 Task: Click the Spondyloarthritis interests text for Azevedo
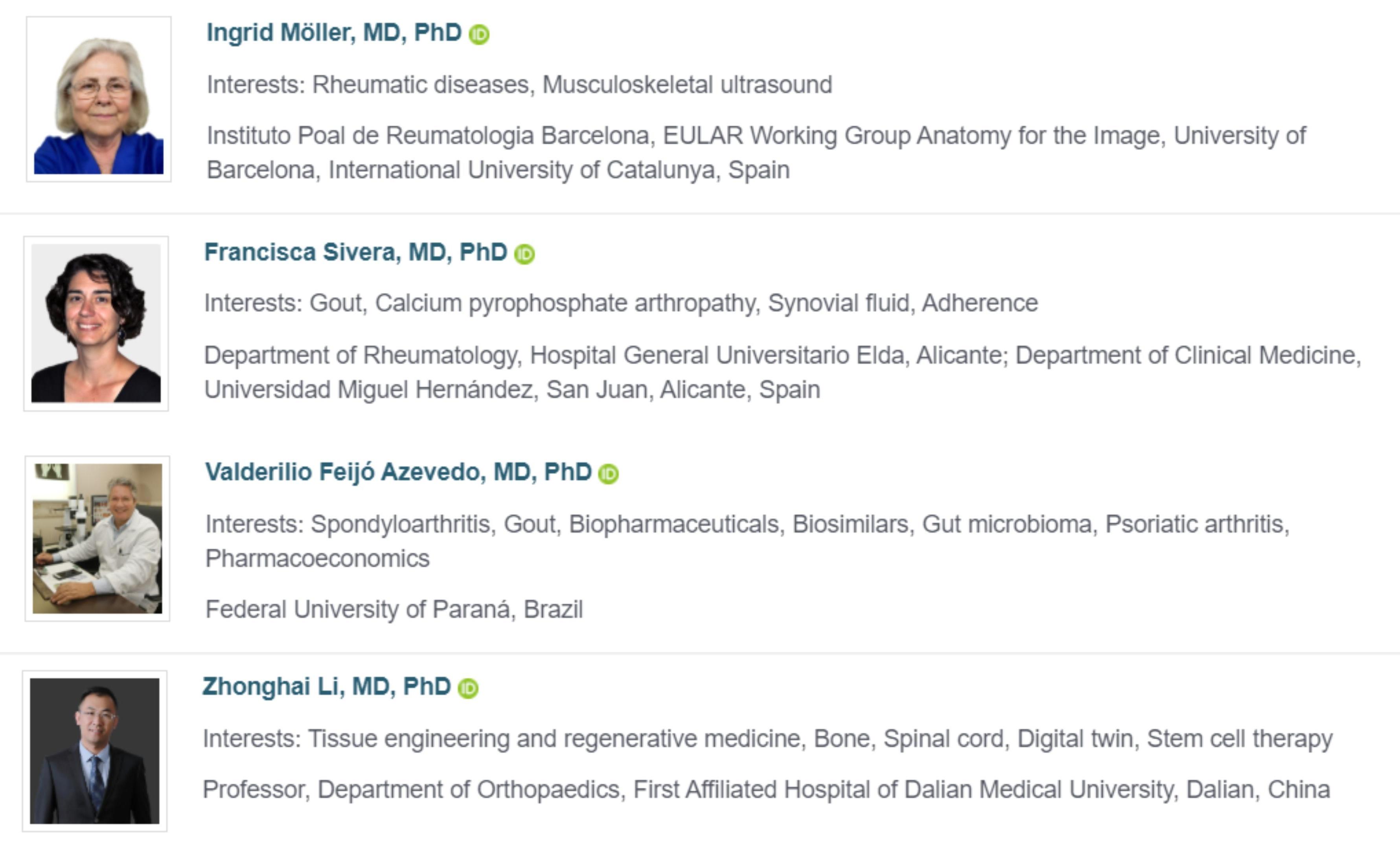point(748,541)
